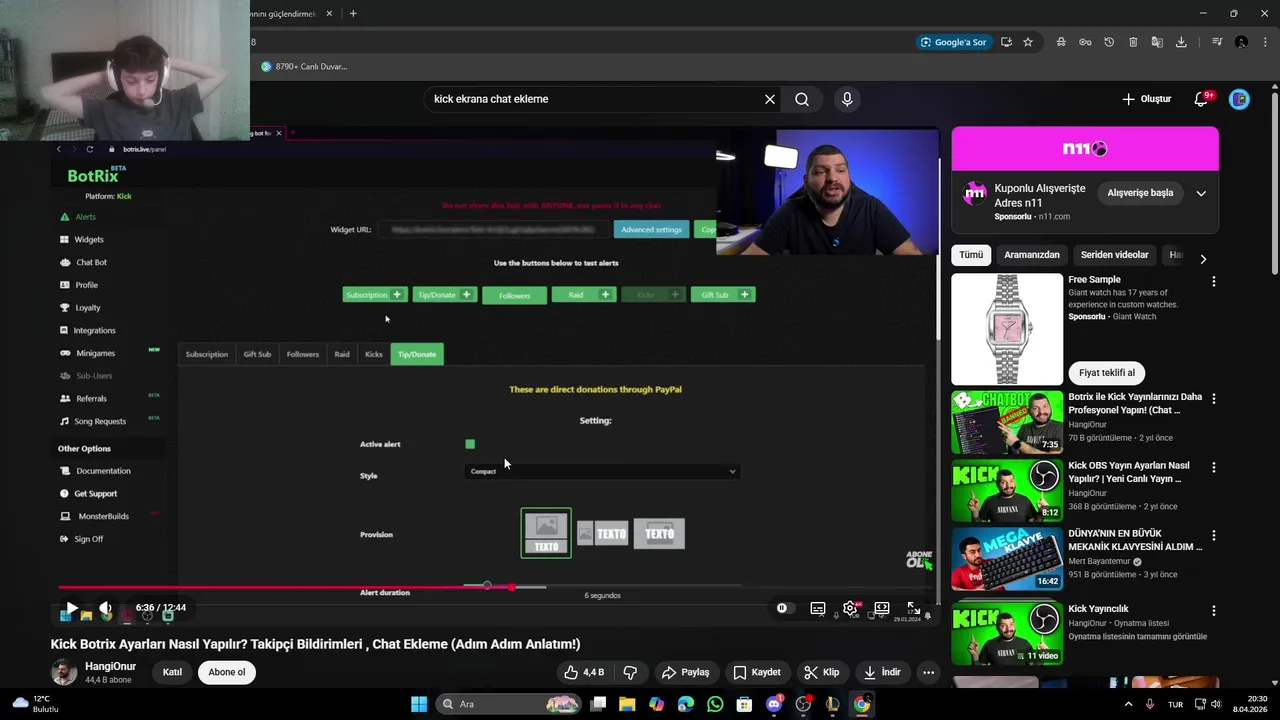The height and width of the screenshot is (720, 1280).
Task: Dislike the video with the thumbs-down
Action: pyautogui.click(x=630, y=672)
